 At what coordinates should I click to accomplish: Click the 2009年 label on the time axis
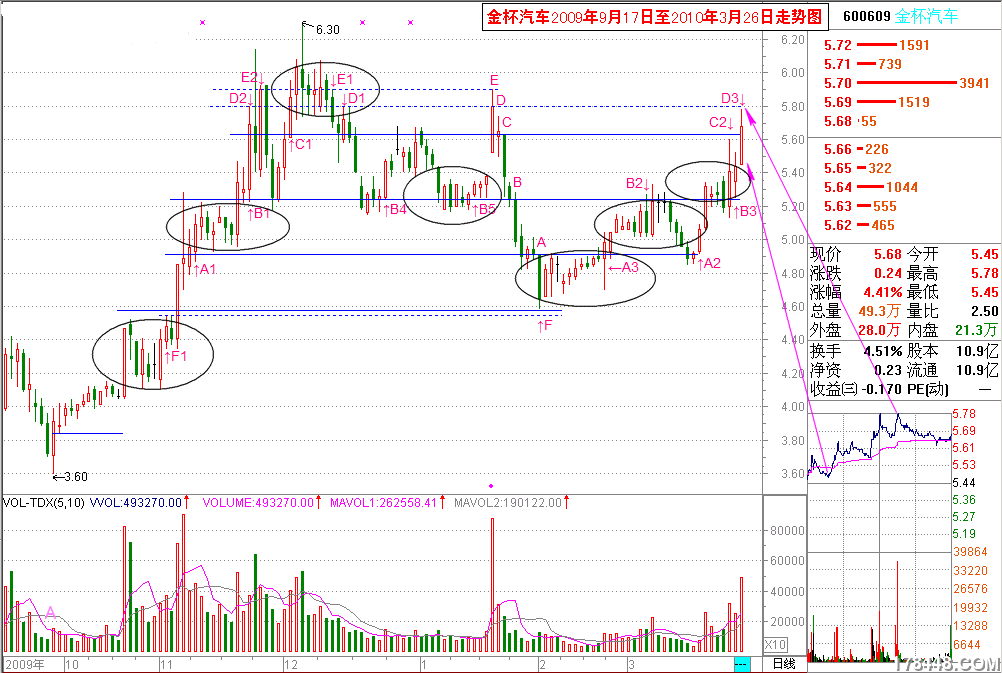point(24,664)
